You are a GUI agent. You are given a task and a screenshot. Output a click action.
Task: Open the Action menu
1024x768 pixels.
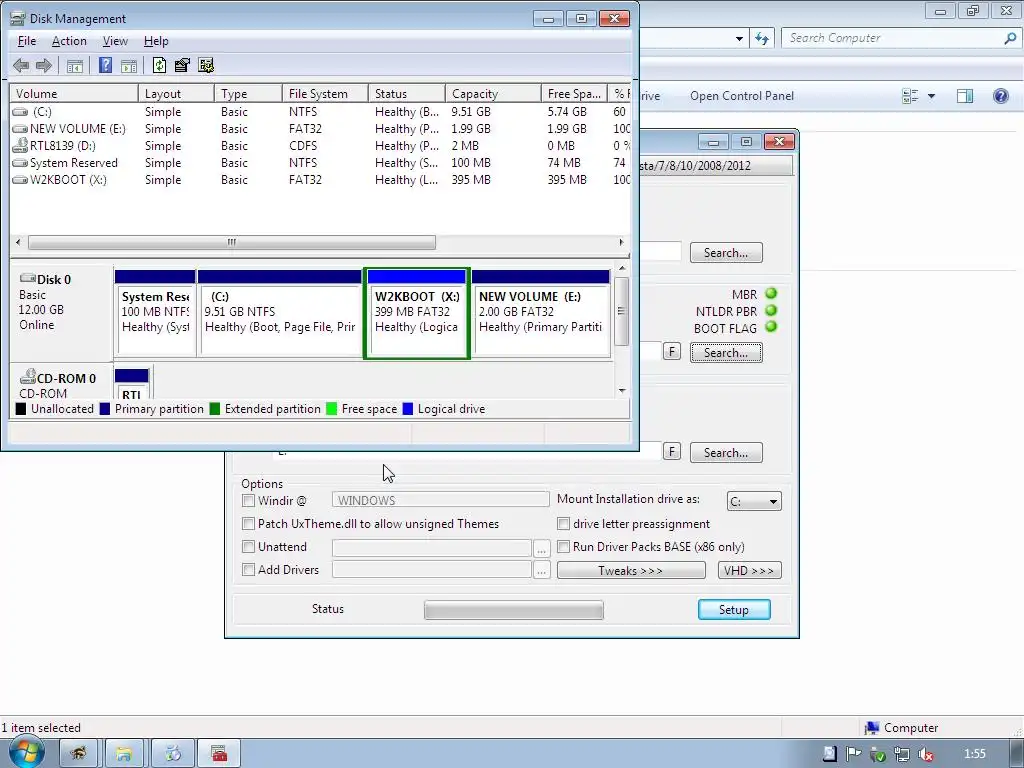click(x=69, y=41)
